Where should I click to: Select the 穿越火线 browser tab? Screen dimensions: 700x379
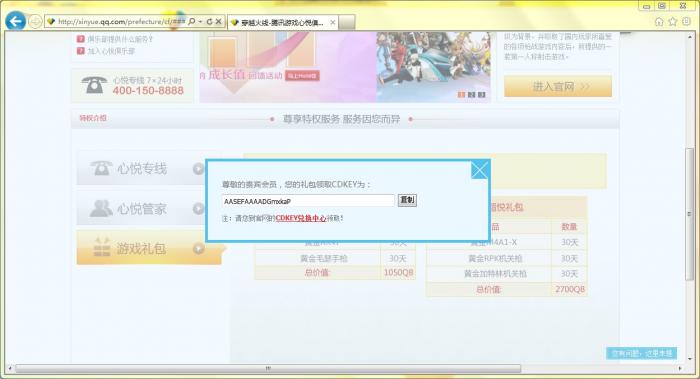(282, 22)
